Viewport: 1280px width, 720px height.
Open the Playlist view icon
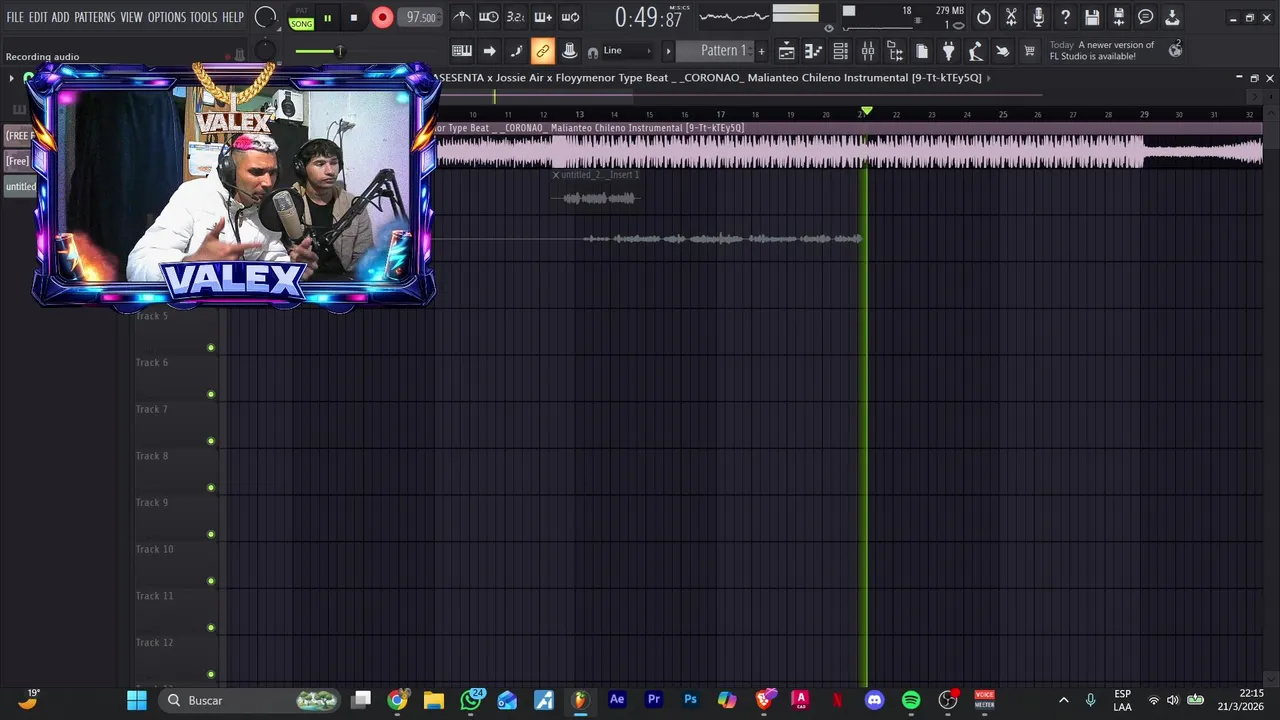pyautogui.click(x=787, y=51)
